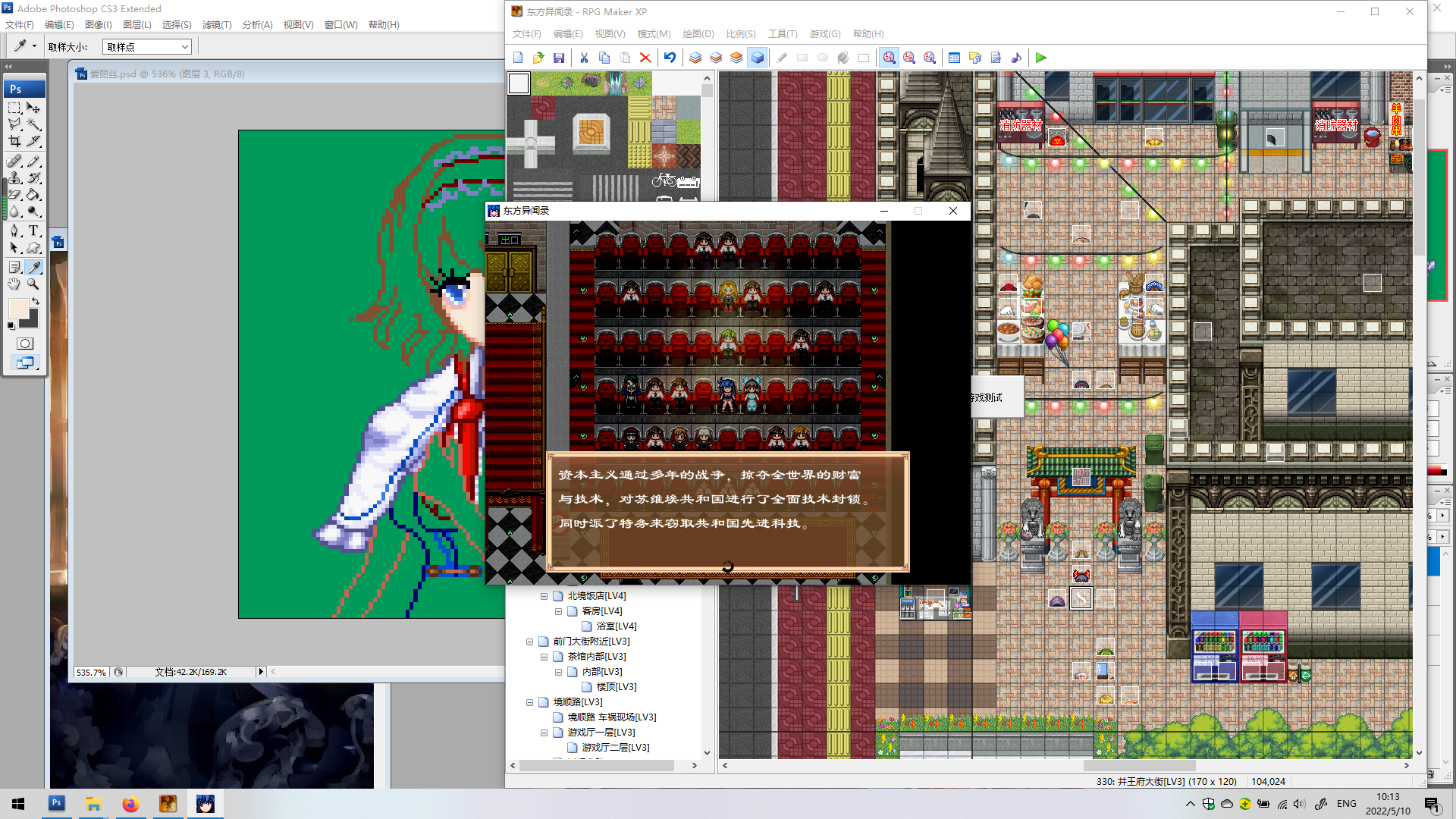The height and width of the screenshot is (819, 1456).
Task: Swap foreground and background colors in Photoshop
Action: 35,301
